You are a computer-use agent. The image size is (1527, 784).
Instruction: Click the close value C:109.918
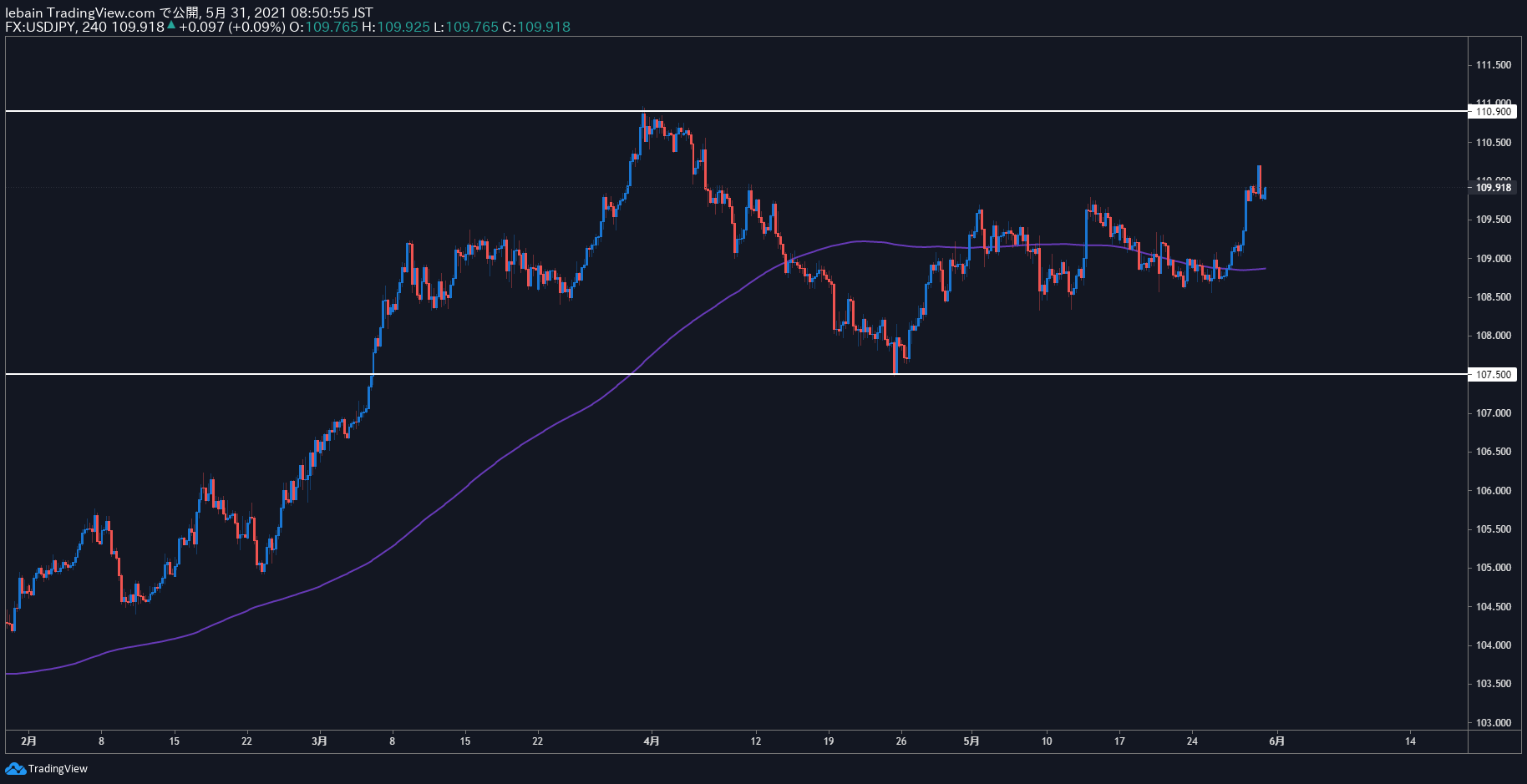coord(536,27)
